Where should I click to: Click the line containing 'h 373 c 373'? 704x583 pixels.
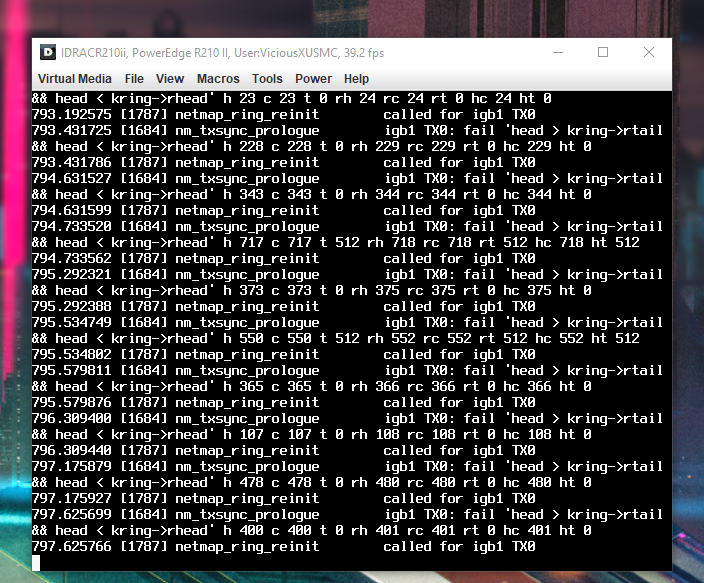(312, 291)
